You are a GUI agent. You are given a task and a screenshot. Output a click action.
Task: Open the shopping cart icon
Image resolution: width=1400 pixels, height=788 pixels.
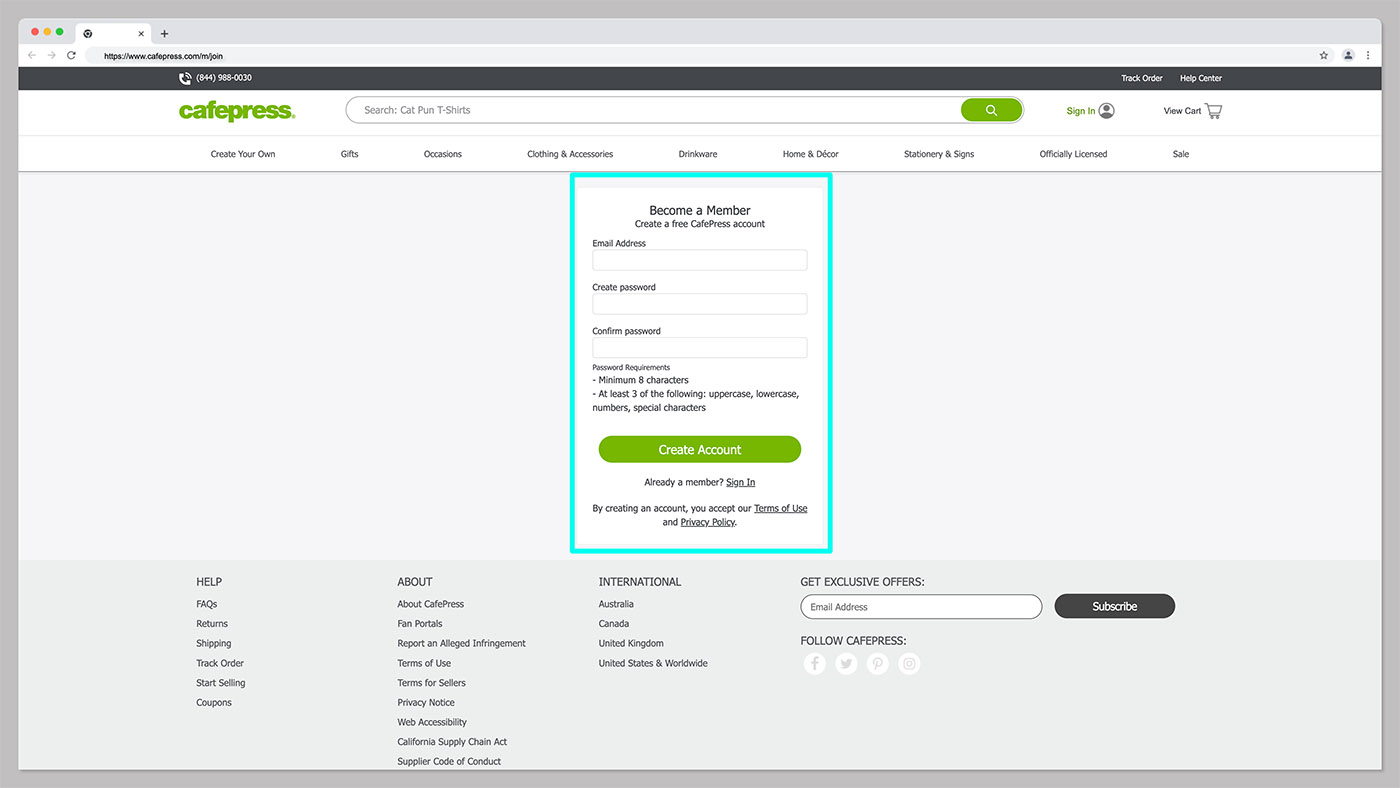1213,111
